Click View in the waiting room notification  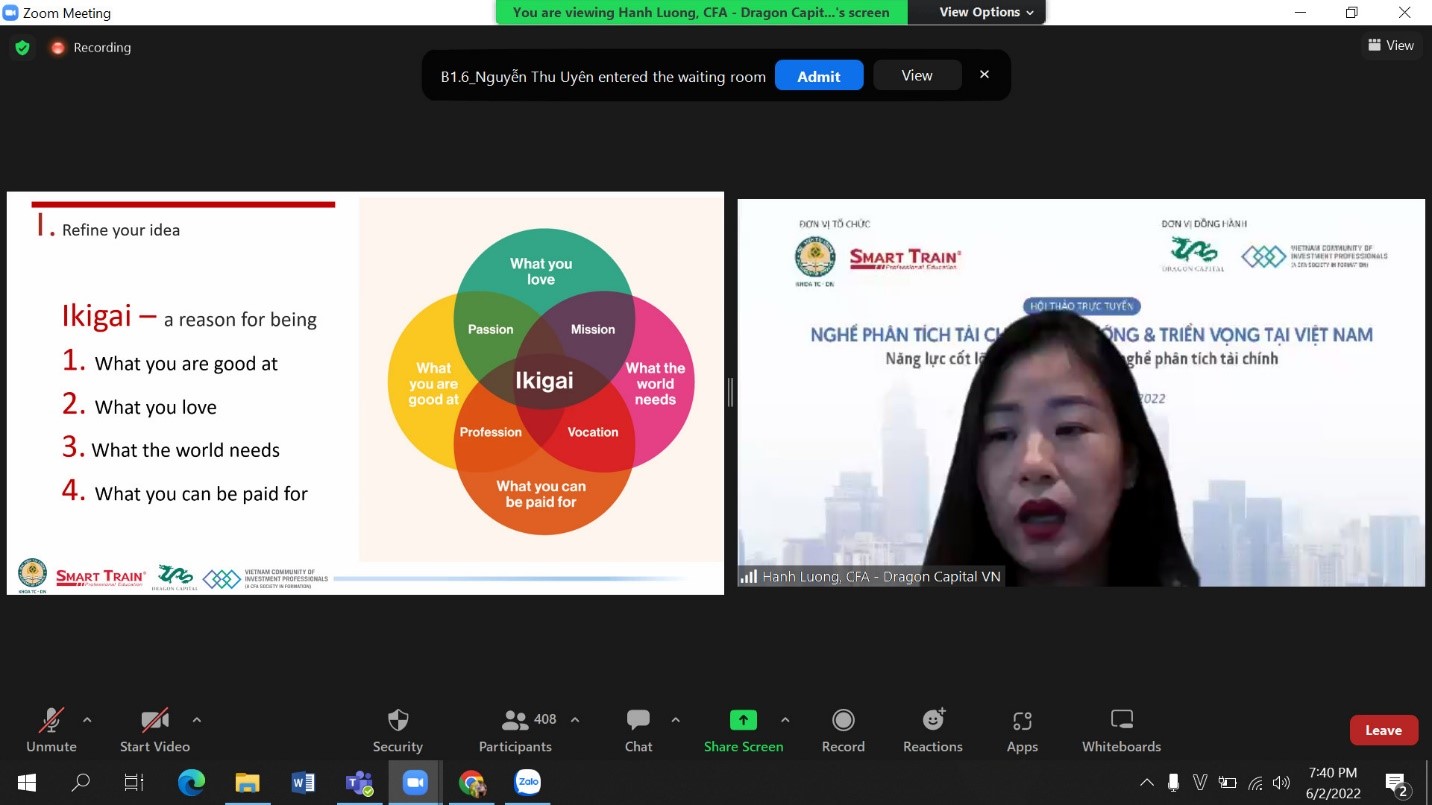click(x=917, y=76)
